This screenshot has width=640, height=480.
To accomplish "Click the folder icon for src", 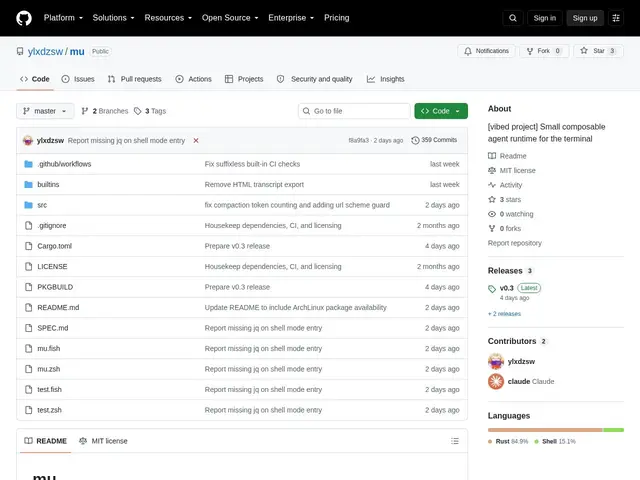I will 28,205.
